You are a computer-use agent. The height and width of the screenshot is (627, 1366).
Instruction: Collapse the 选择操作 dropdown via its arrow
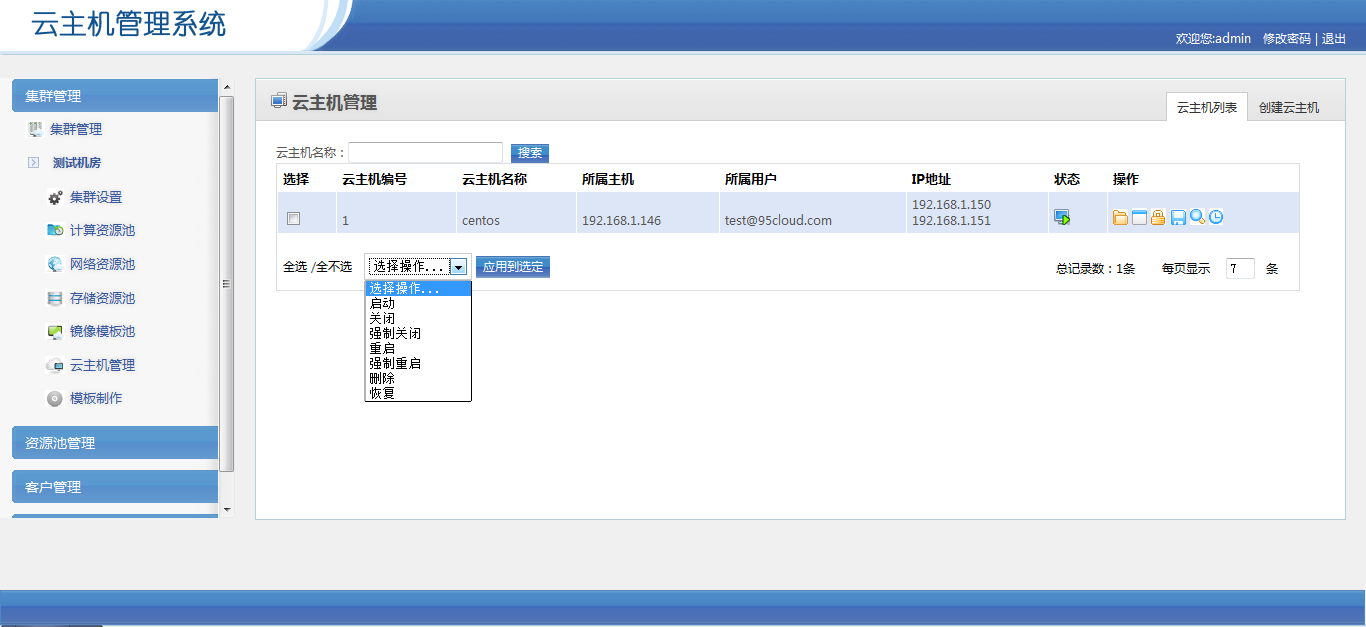pyautogui.click(x=458, y=267)
